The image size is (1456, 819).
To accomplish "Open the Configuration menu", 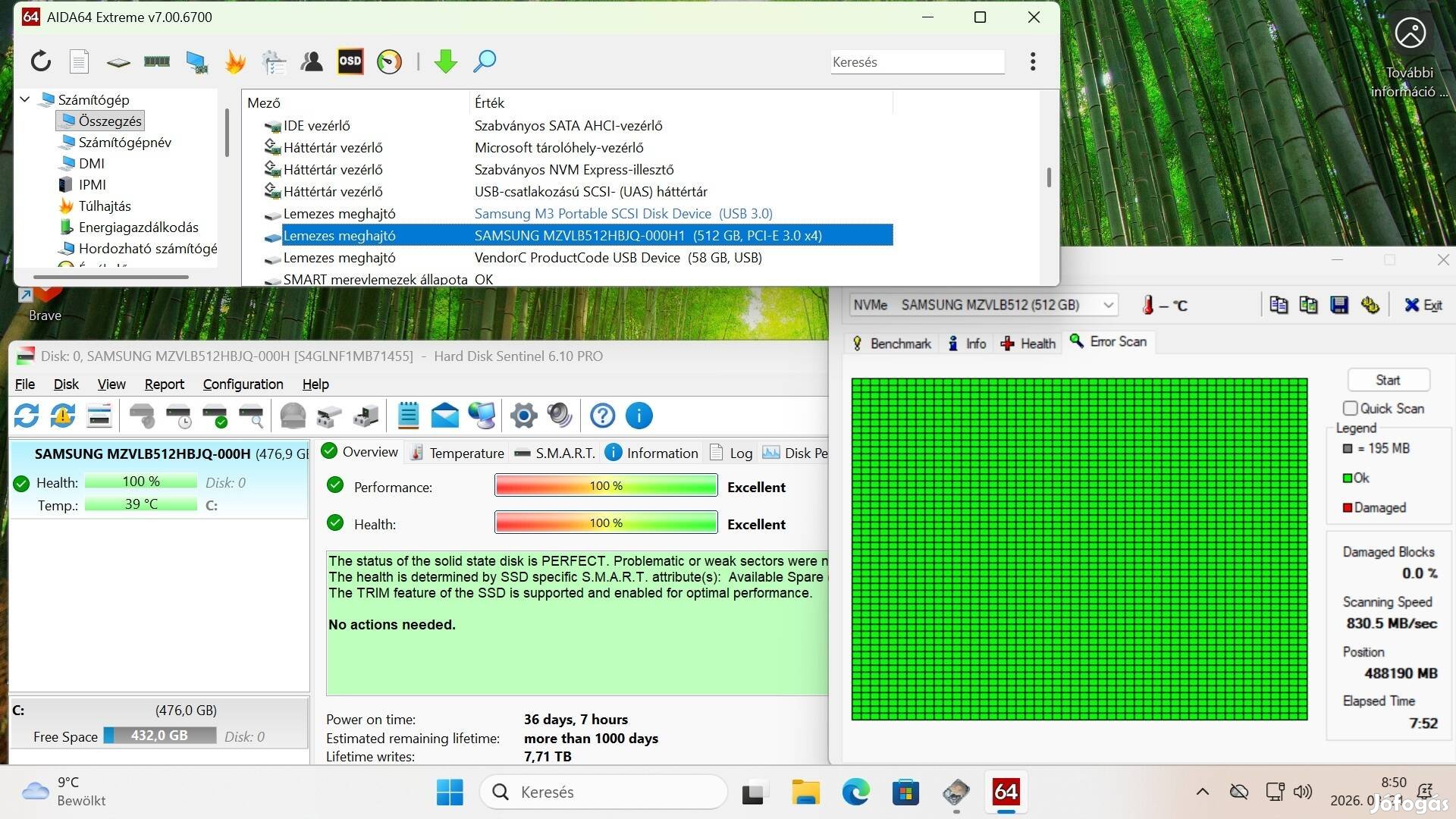I will (x=243, y=384).
